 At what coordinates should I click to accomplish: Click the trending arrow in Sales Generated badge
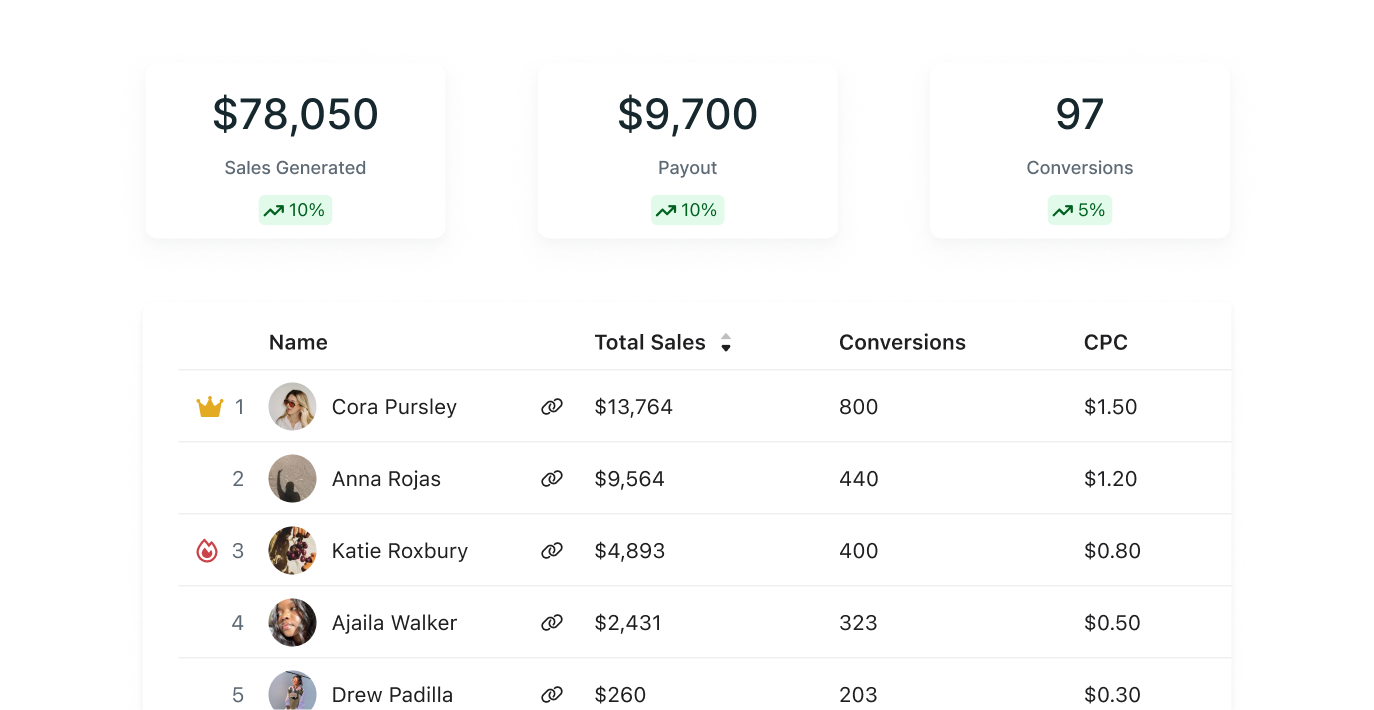coord(273,211)
